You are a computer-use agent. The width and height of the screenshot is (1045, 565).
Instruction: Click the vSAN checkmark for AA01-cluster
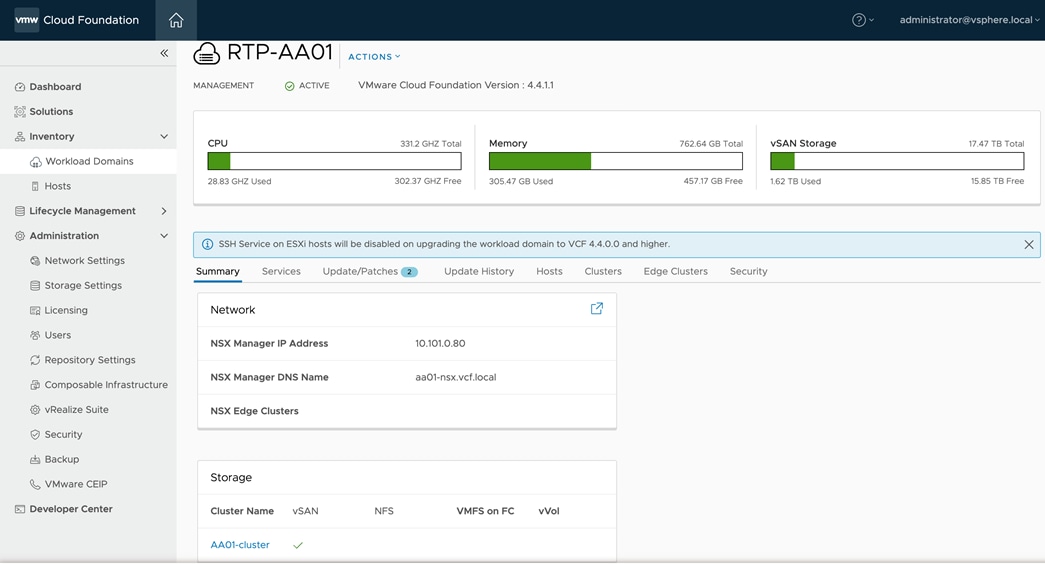(x=298, y=545)
